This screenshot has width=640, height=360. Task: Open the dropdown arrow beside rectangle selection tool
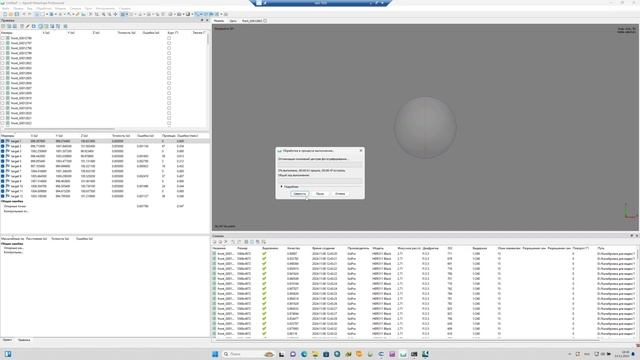point(47,14)
